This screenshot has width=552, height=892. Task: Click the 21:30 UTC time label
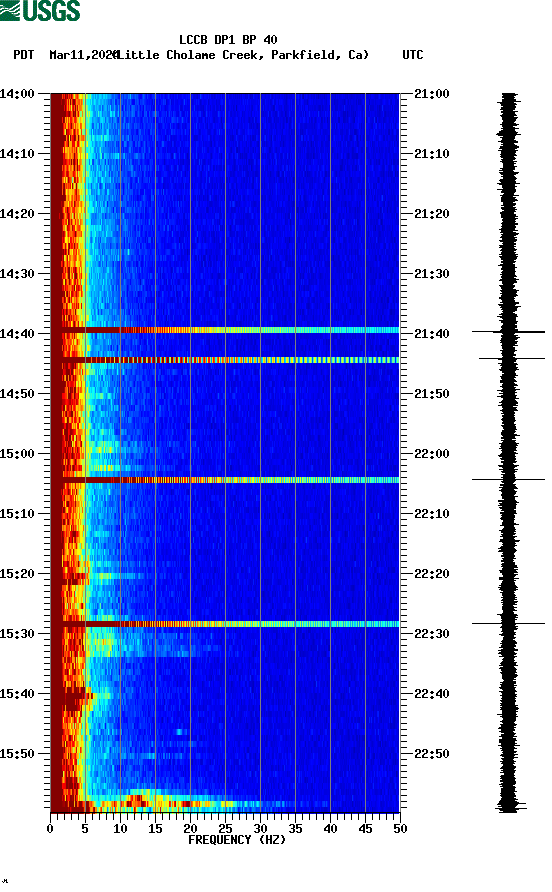click(x=432, y=274)
